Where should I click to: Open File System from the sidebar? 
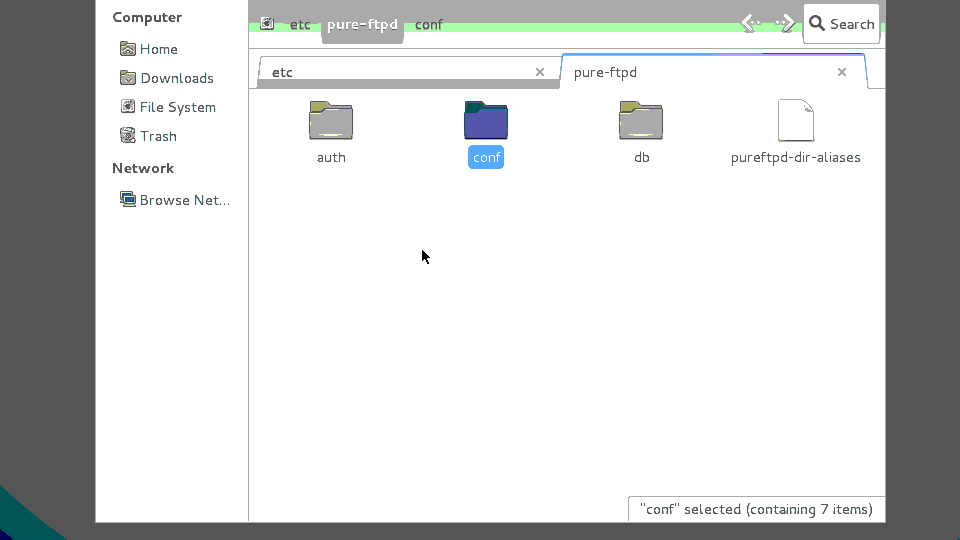[178, 107]
